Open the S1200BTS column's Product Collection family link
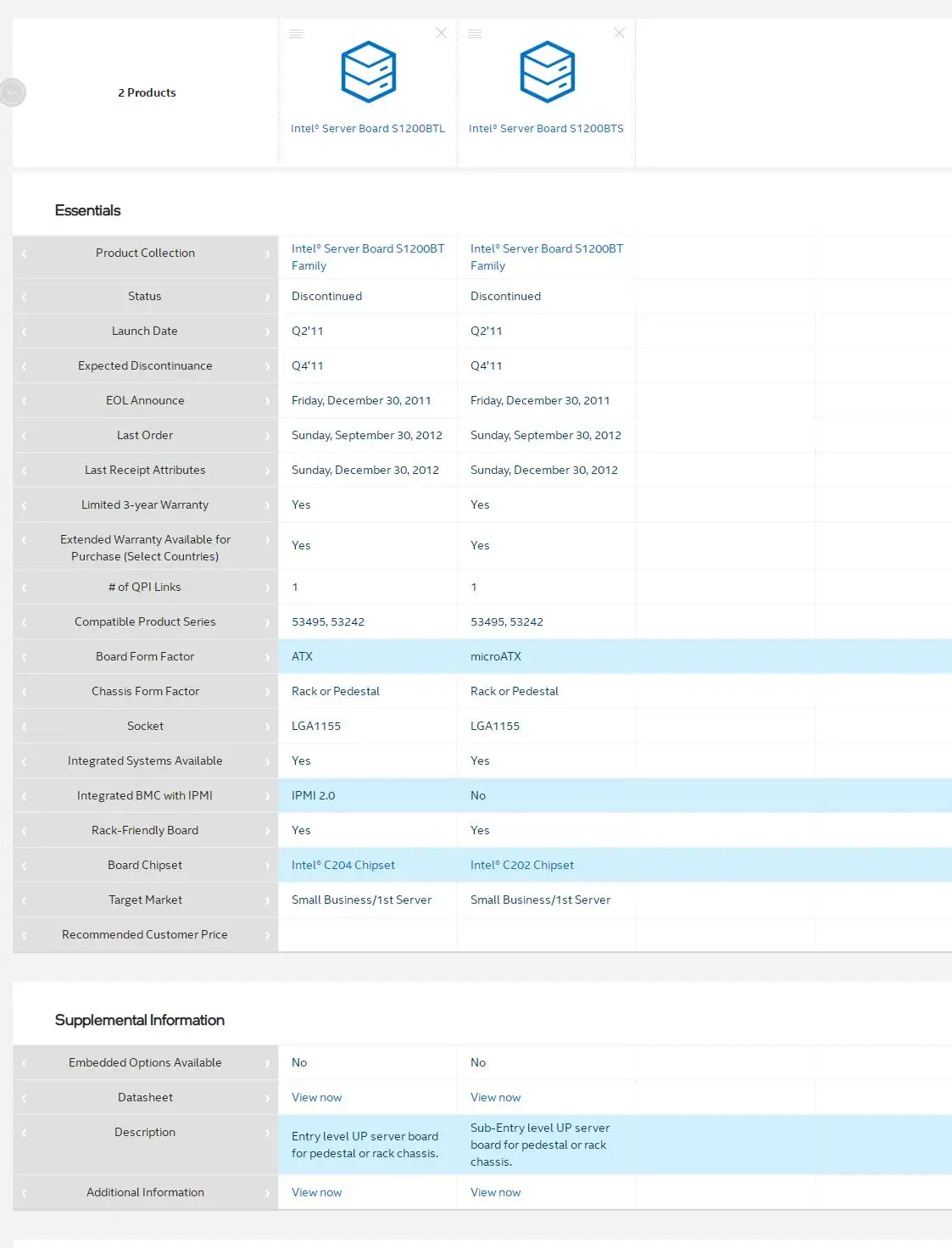Image resolution: width=952 pixels, height=1248 pixels. point(547,257)
